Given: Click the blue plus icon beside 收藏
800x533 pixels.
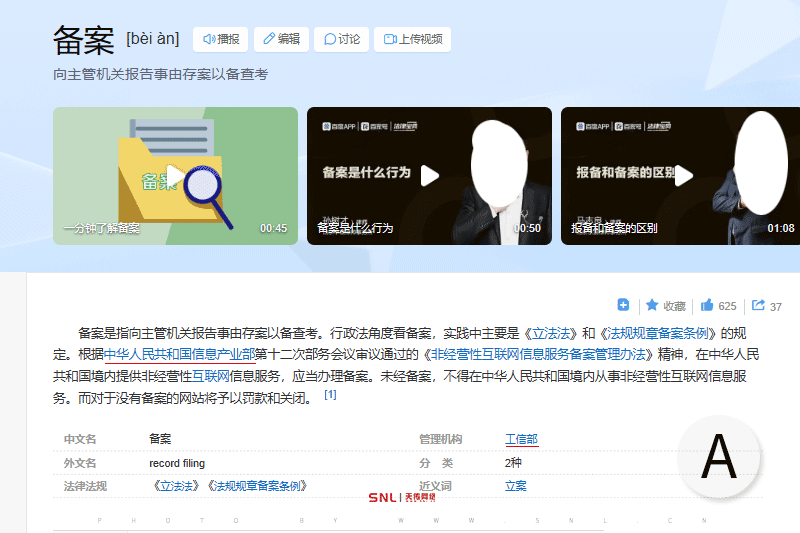Looking at the screenshot, I should 623,305.
